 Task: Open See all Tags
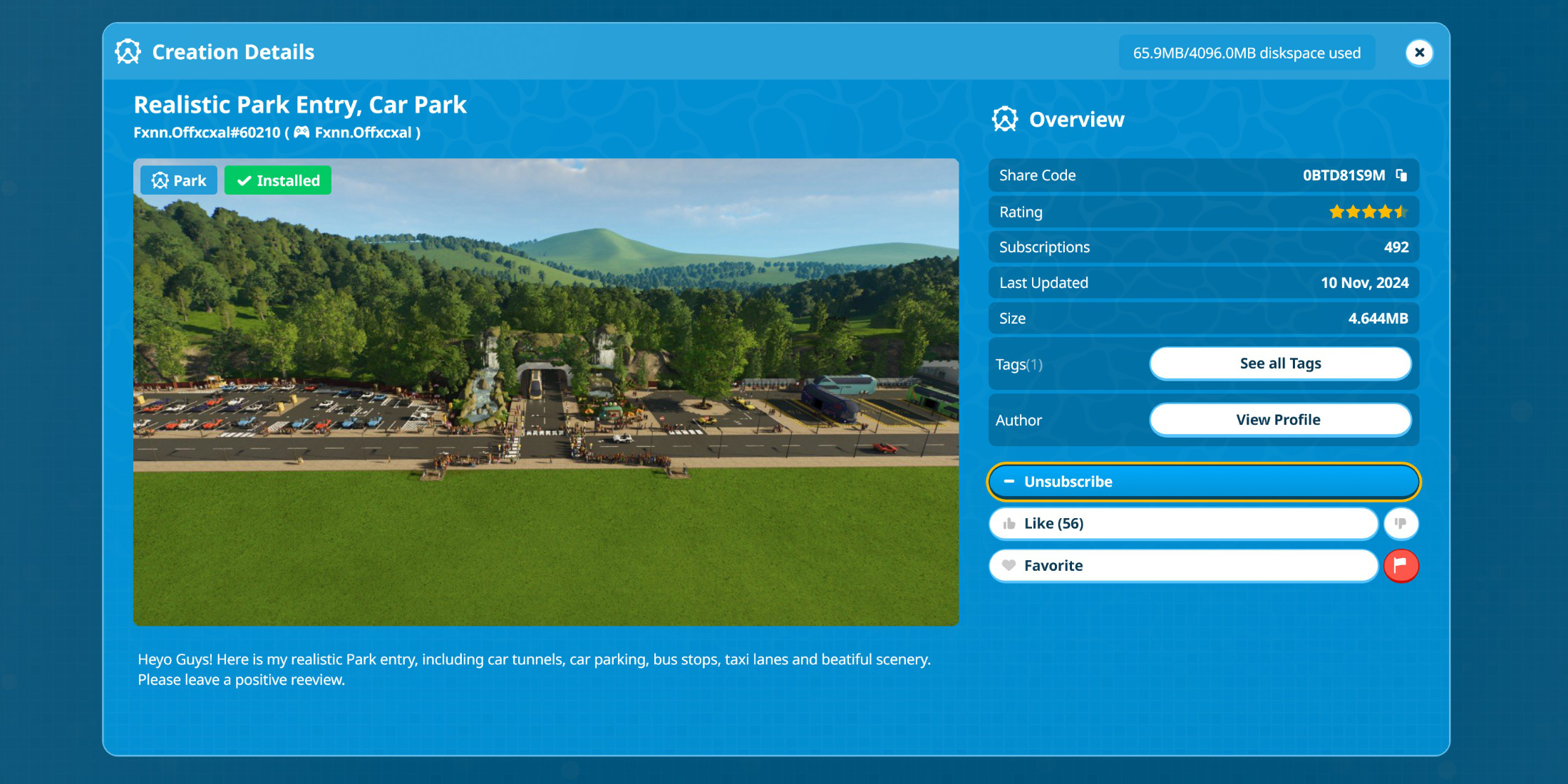(1280, 363)
